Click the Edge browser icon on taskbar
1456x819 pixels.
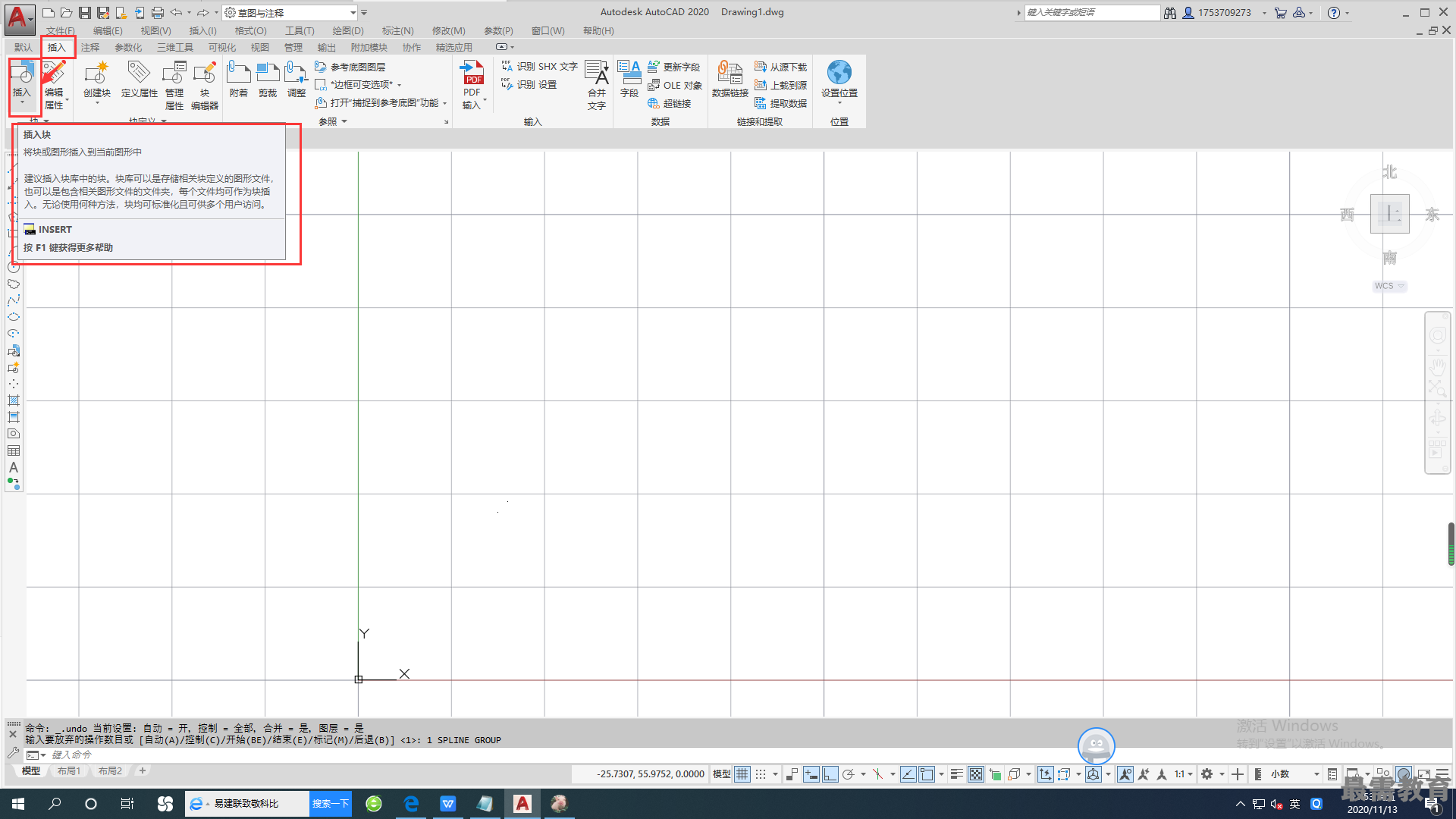(411, 804)
